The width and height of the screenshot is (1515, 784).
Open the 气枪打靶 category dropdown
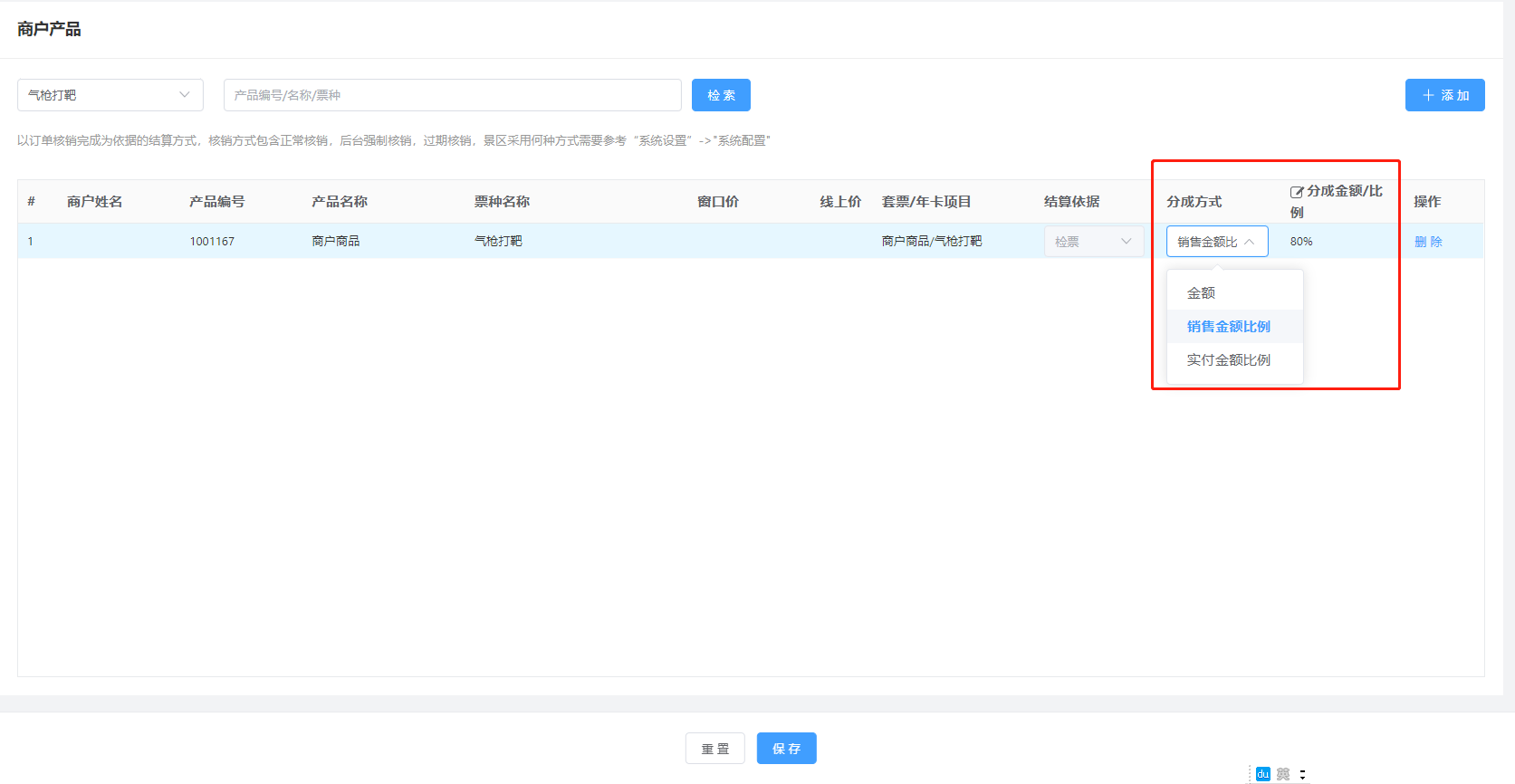(110, 95)
